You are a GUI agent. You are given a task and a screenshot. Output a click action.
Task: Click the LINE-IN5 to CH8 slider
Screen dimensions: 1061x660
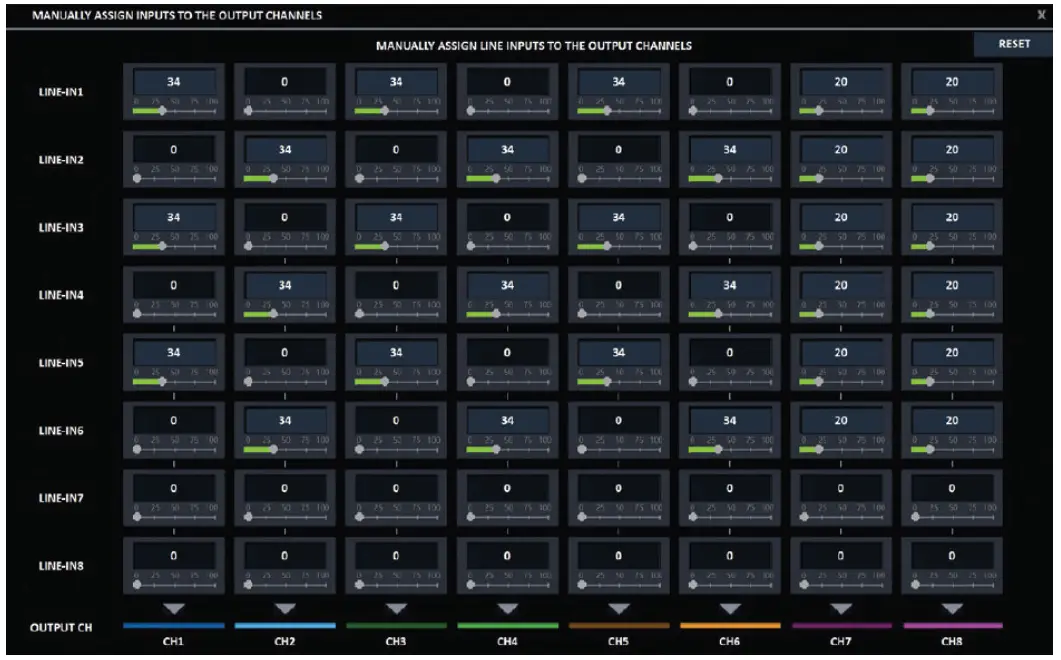click(952, 381)
